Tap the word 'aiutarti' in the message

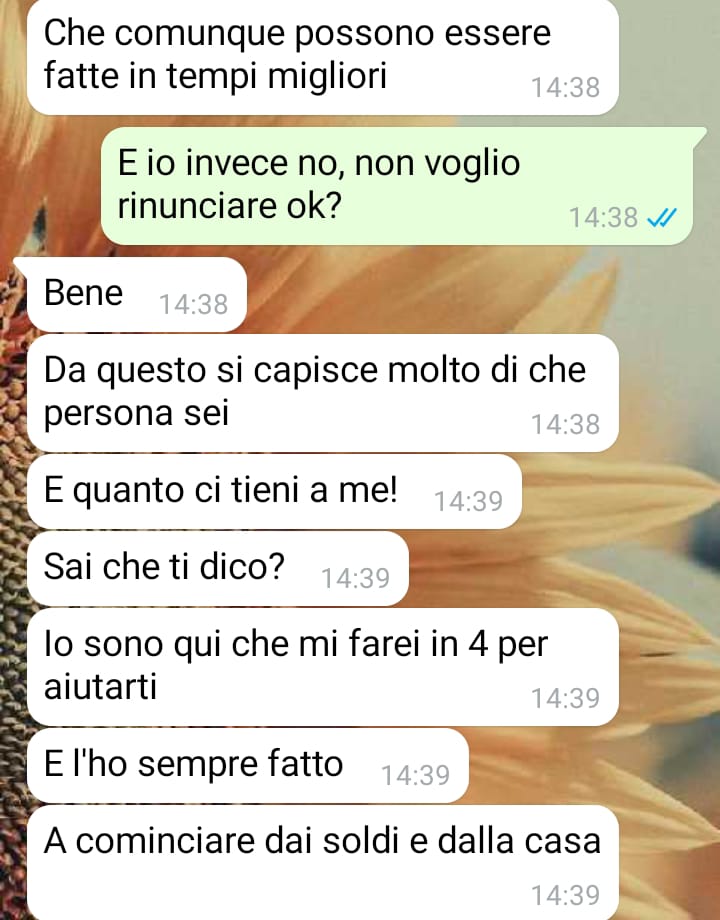[100, 686]
